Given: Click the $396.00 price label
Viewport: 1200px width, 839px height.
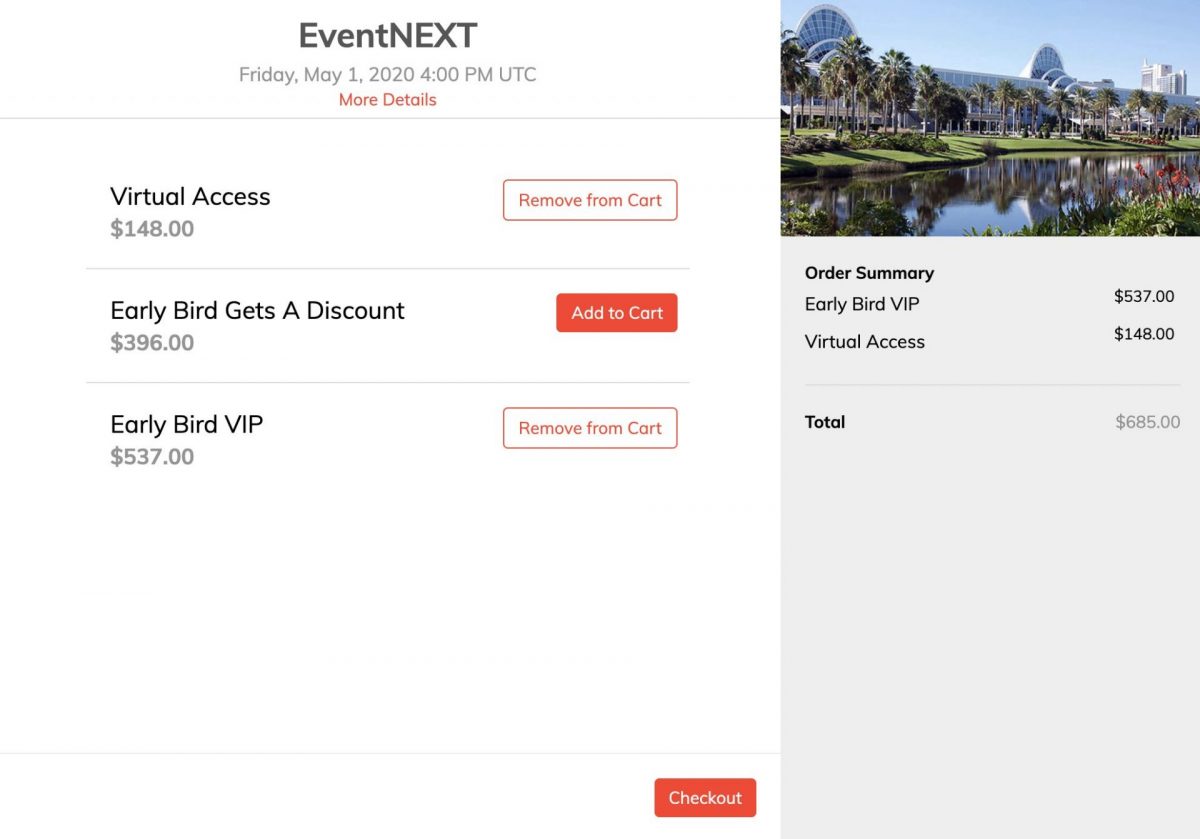Looking at the screenshot, I should (x=152, y=343).
